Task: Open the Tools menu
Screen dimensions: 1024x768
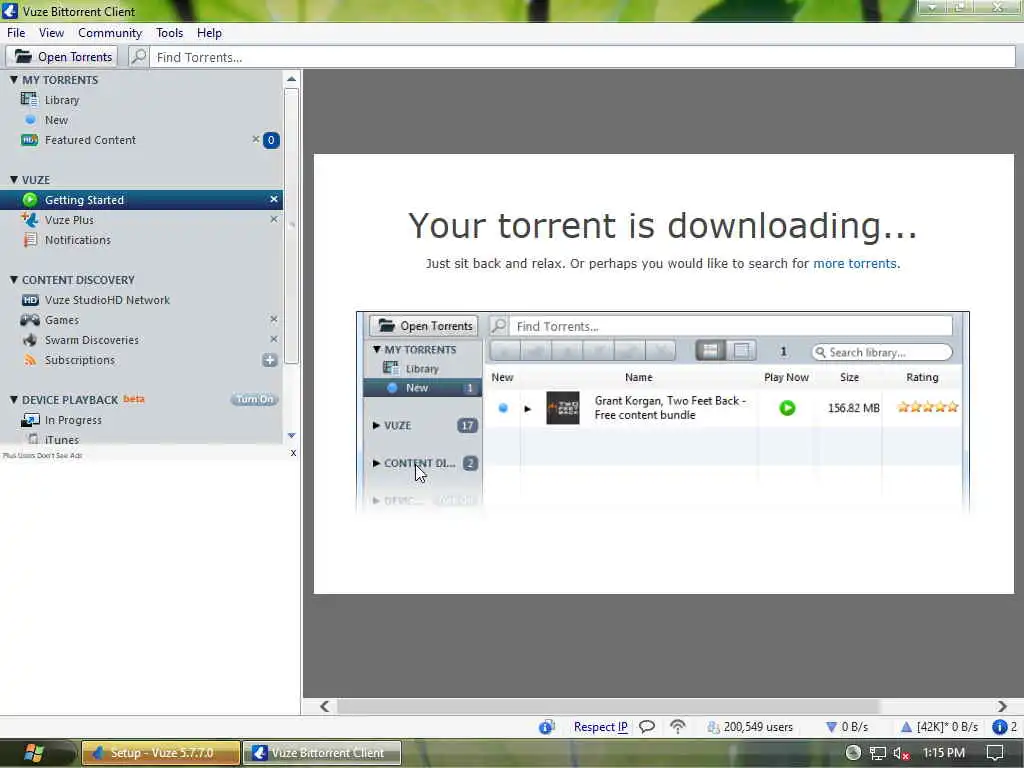Action: 169,33
